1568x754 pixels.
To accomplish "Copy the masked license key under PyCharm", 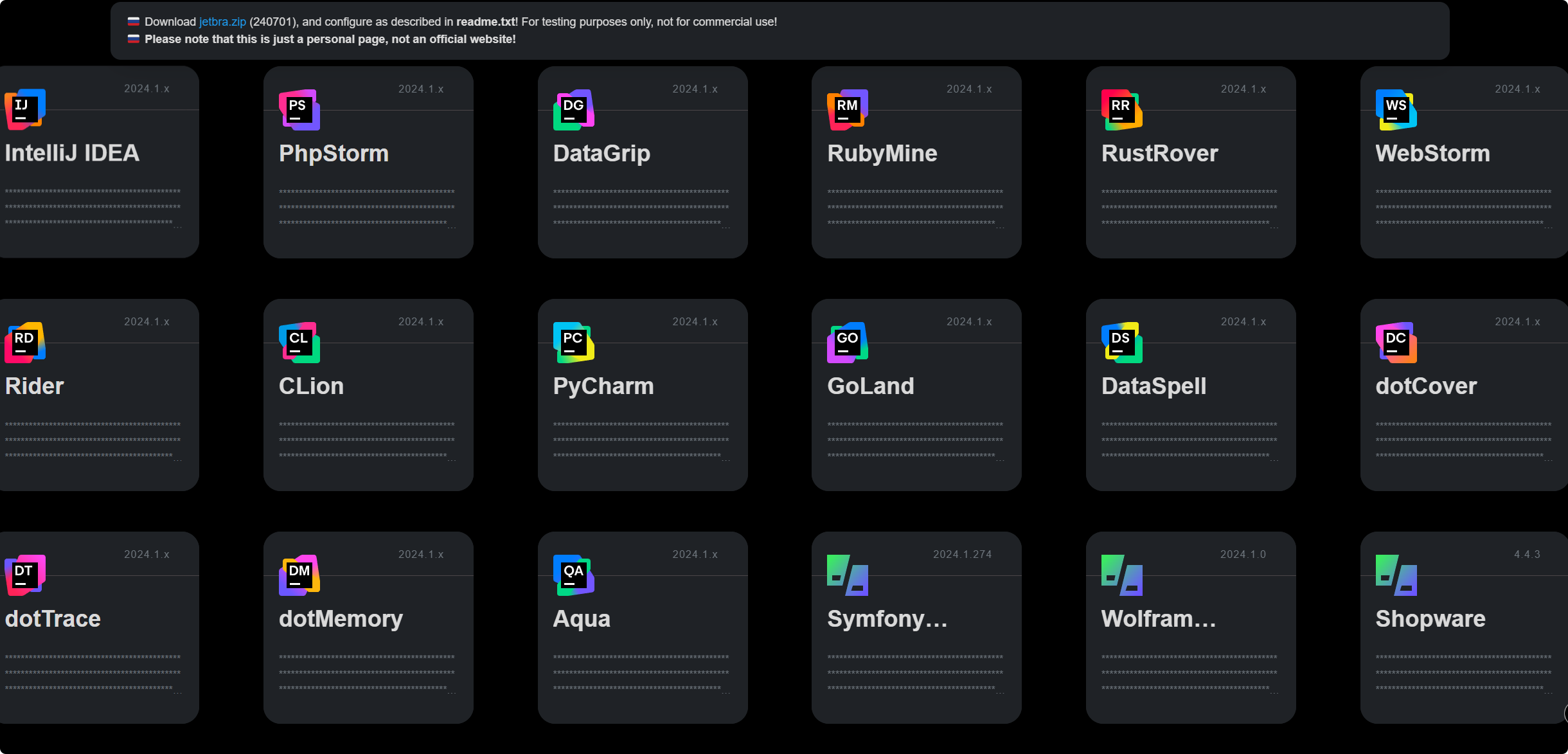I will (641, 440).
